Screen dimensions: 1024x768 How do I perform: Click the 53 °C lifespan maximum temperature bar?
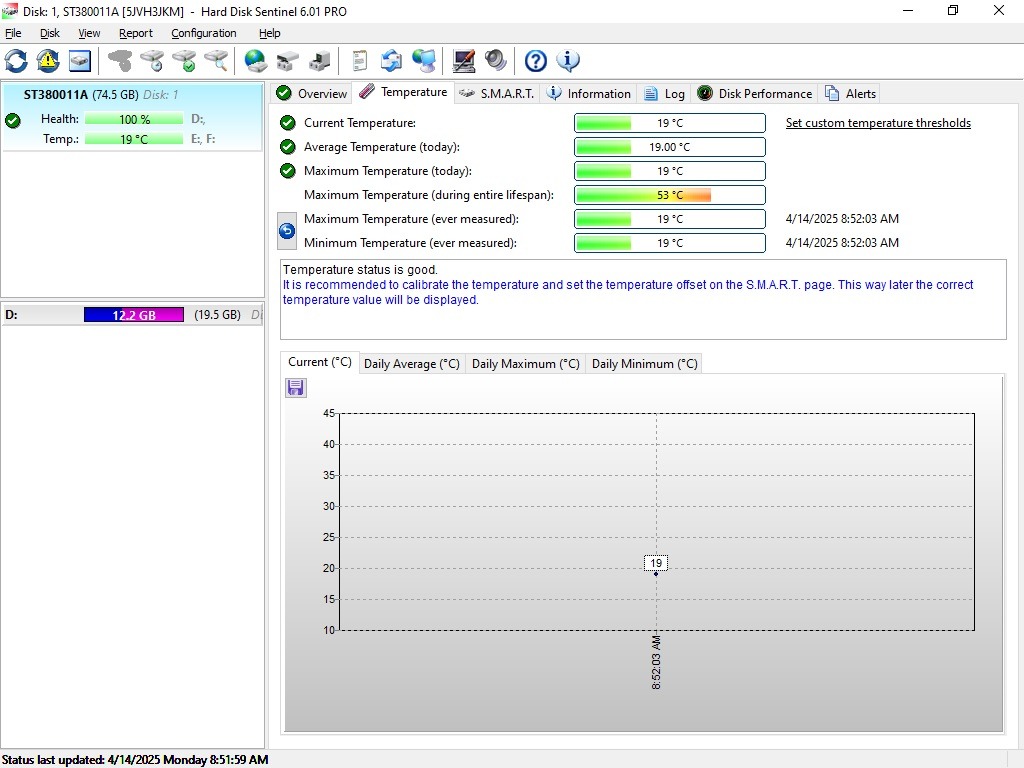pyautogui.click(x=669, y=195)
